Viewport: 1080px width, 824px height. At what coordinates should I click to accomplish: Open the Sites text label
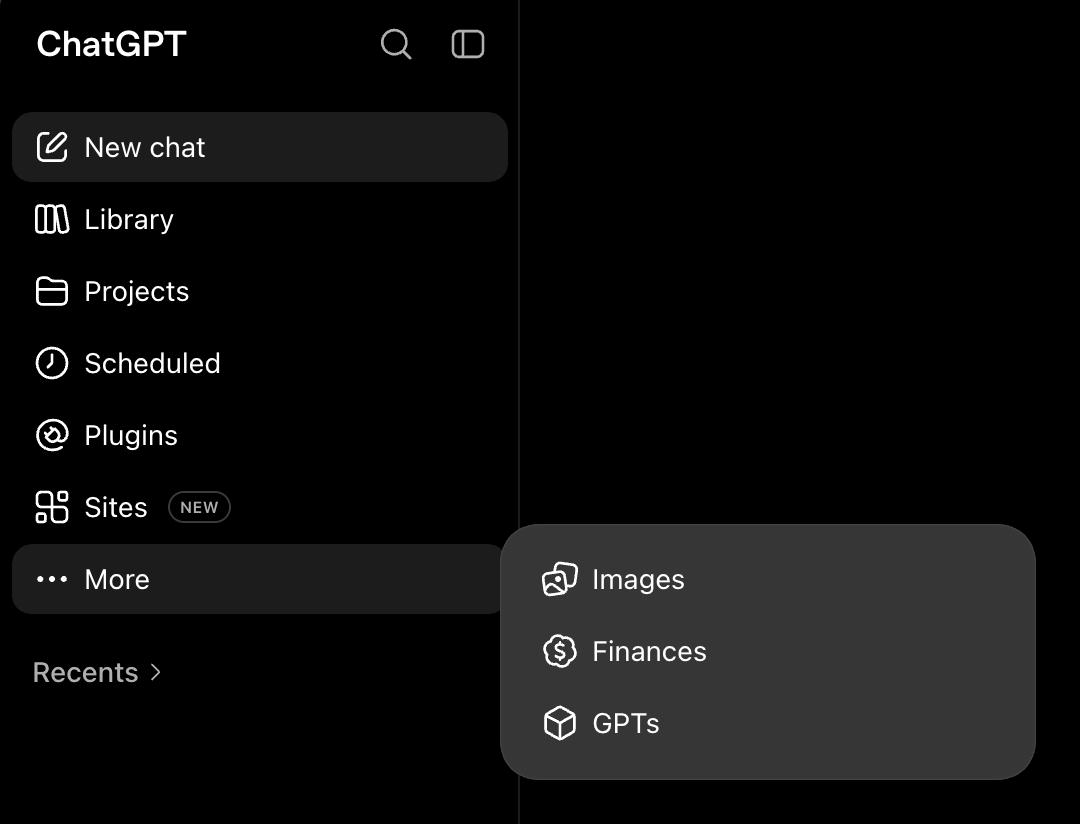116,507
